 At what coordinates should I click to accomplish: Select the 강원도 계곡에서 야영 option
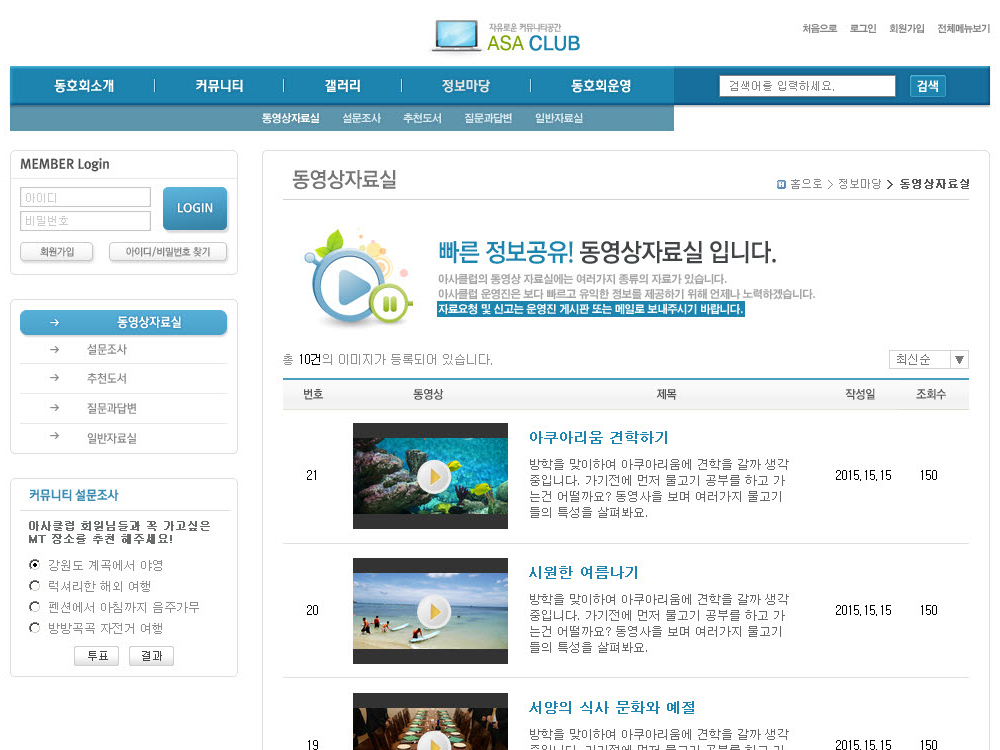click(35, 565)
